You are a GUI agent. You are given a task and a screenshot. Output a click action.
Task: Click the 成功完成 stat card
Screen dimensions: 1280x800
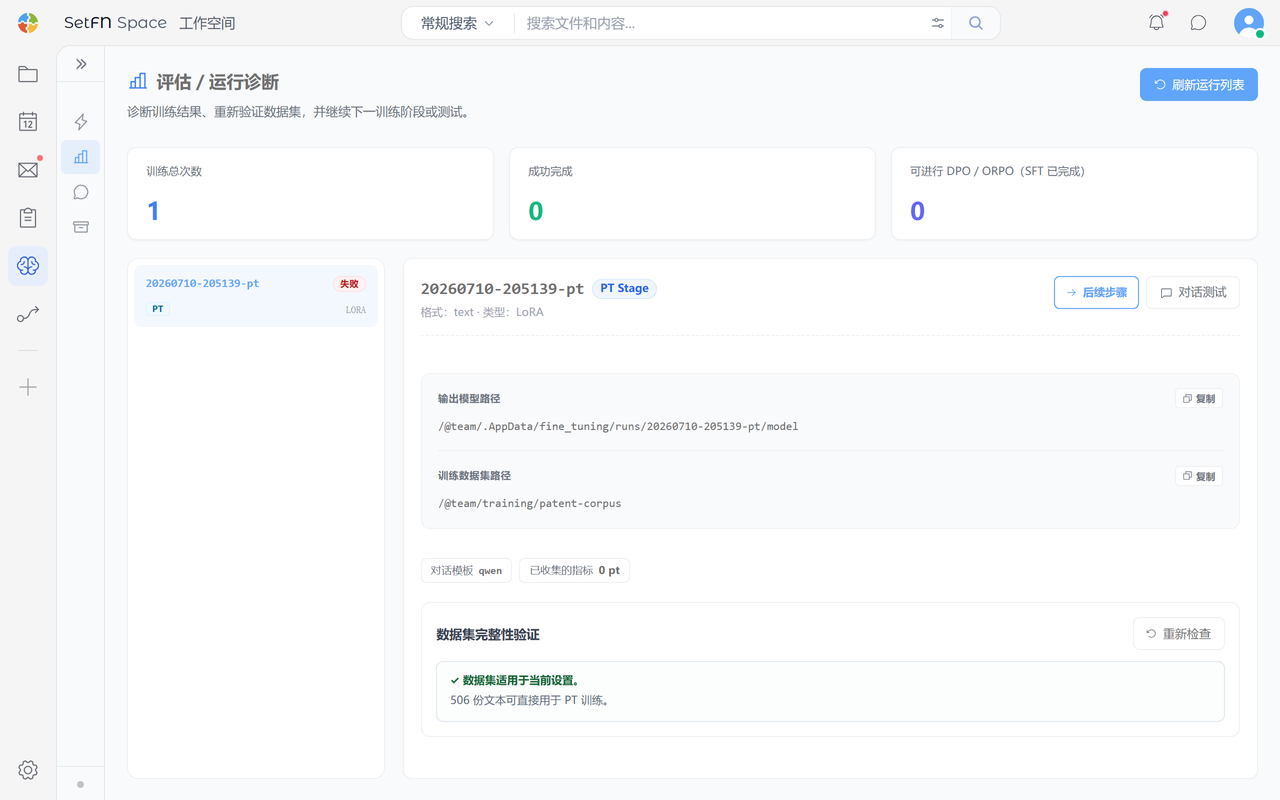coord(692,194)
